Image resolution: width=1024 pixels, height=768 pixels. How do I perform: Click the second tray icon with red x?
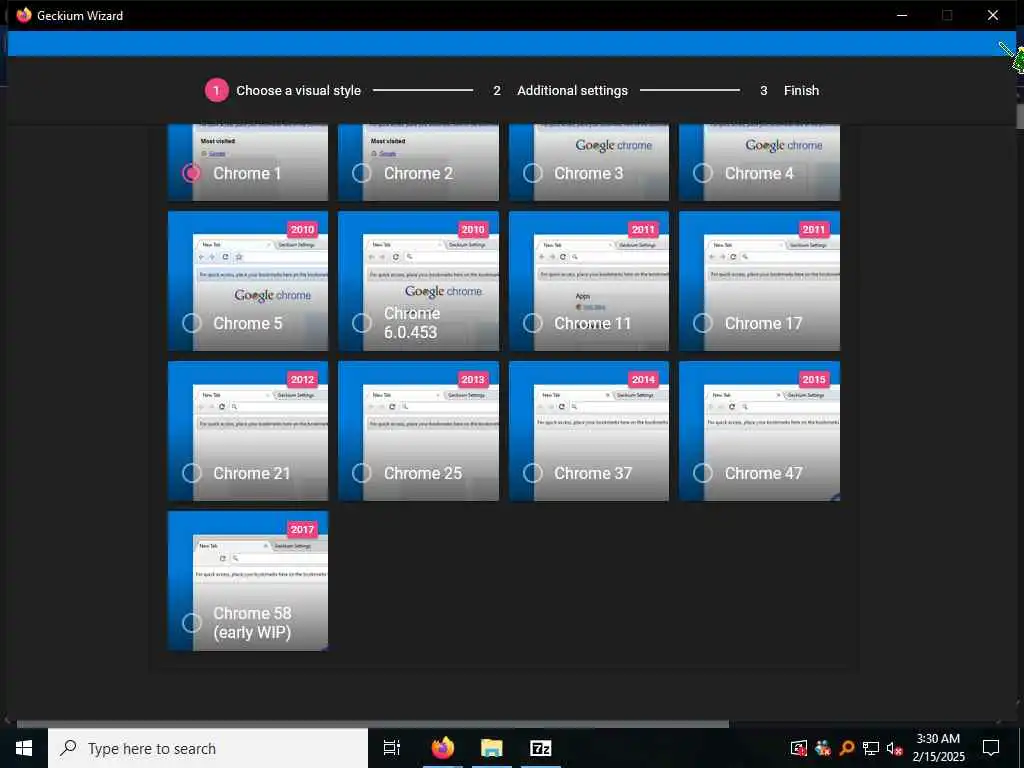pyautogui.click(x=823, y=748)
